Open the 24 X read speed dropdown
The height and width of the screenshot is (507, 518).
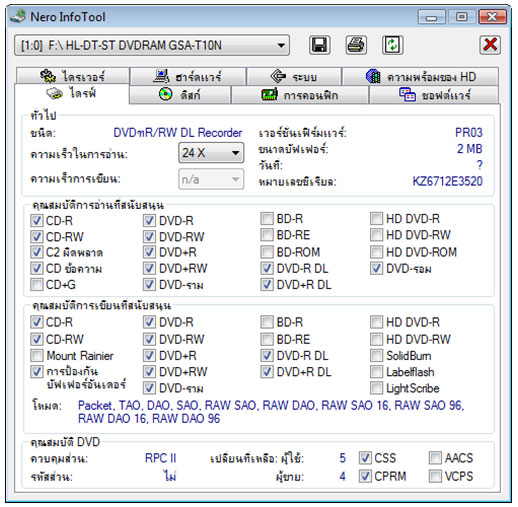click(x=211, y=153)
